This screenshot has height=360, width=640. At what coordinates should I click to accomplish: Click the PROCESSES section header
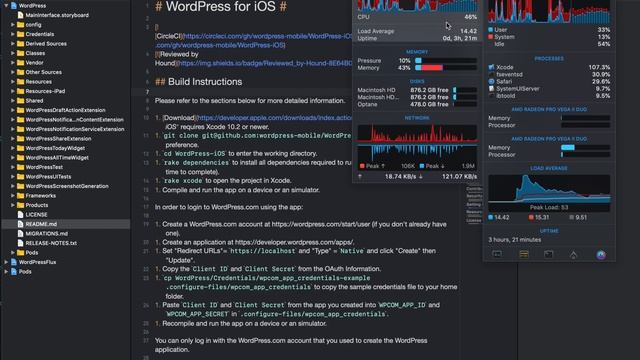click(549, 59)
